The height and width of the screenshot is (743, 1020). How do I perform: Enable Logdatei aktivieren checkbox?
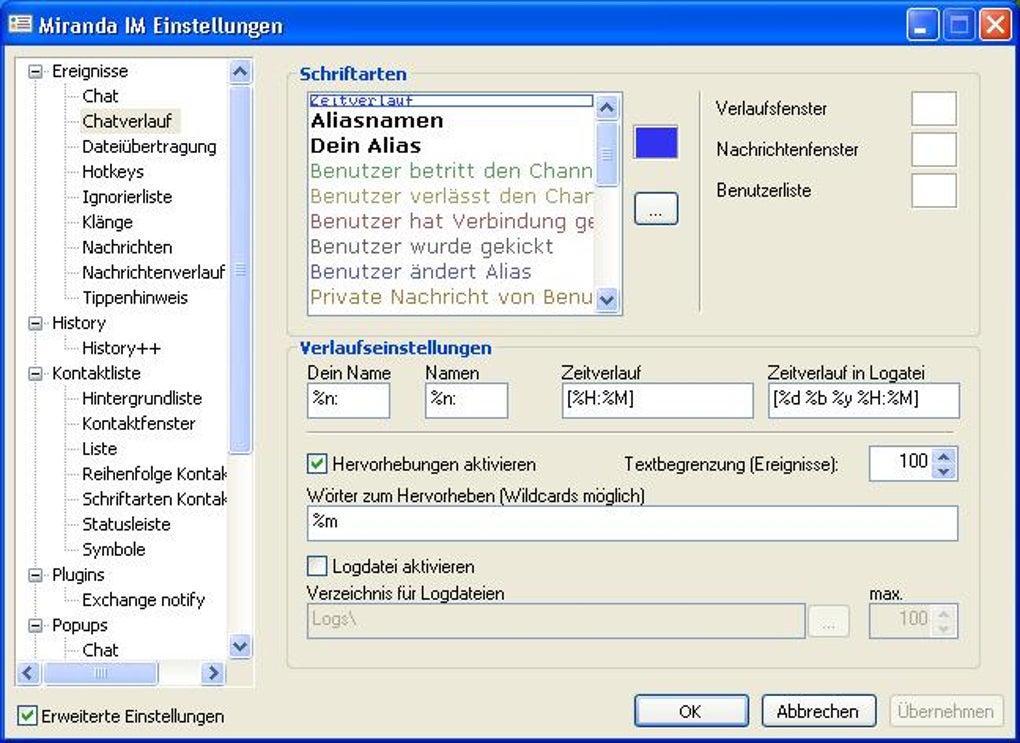(317, 566)
